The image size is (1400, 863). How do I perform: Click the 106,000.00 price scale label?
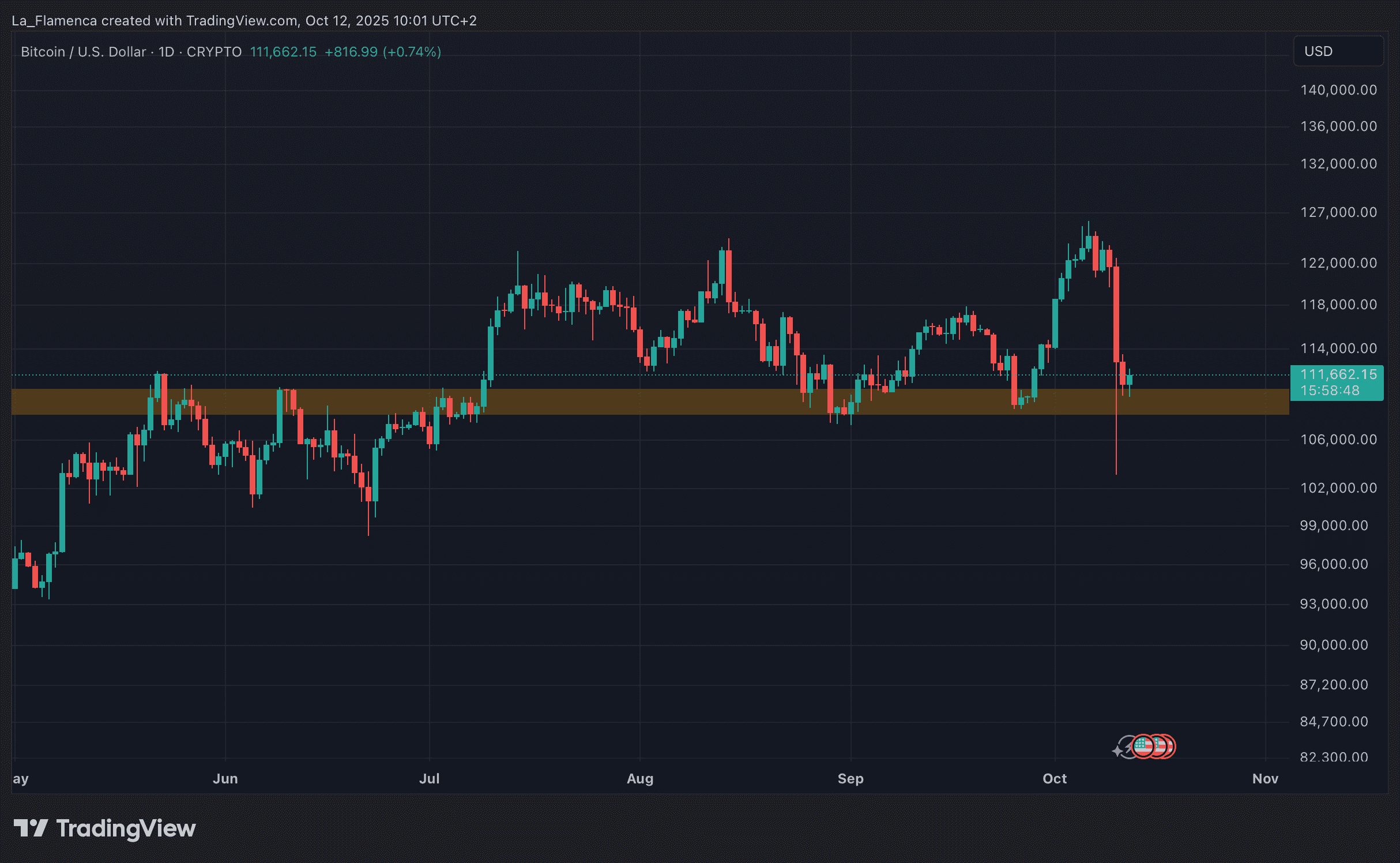tap(1338, 440)
